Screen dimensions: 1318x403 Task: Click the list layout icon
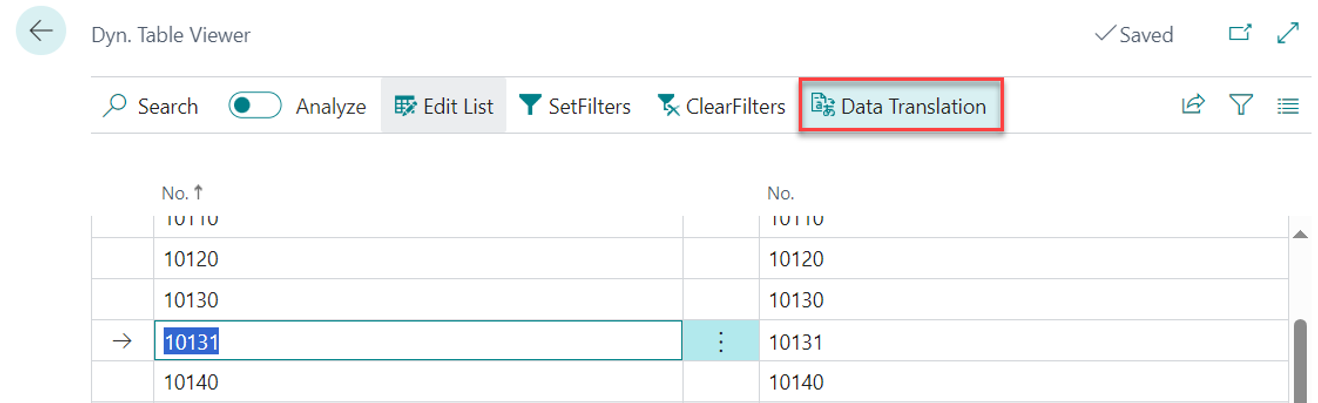tap(1288, 105)
